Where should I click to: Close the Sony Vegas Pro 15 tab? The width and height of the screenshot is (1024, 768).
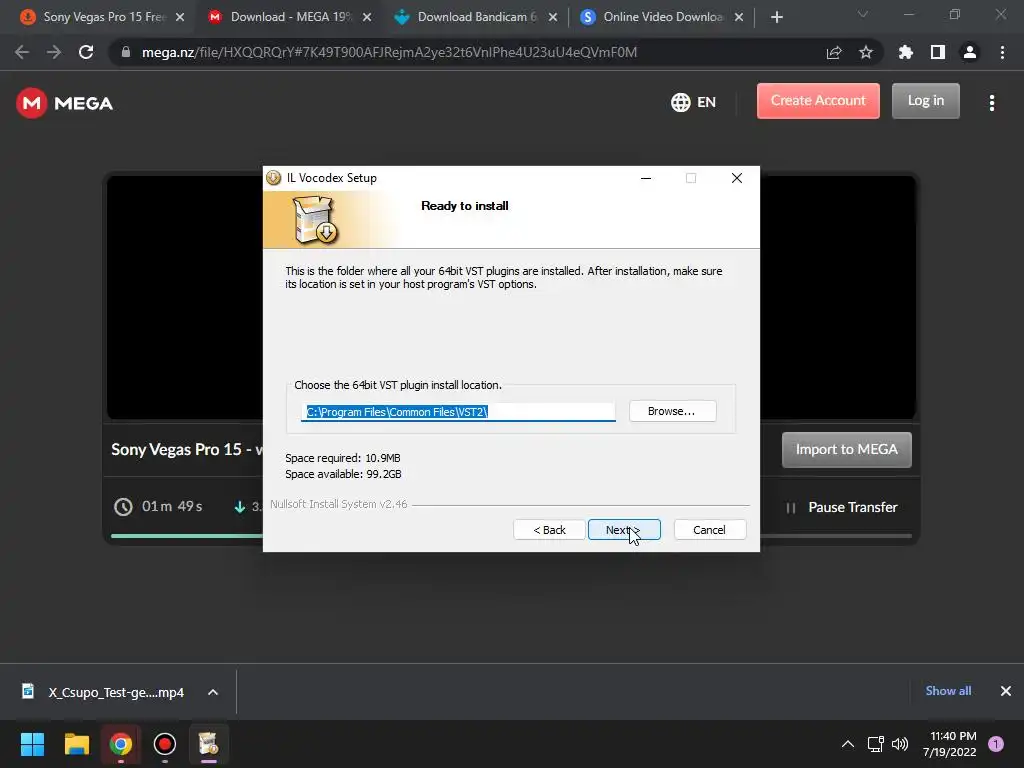point(180,17)
